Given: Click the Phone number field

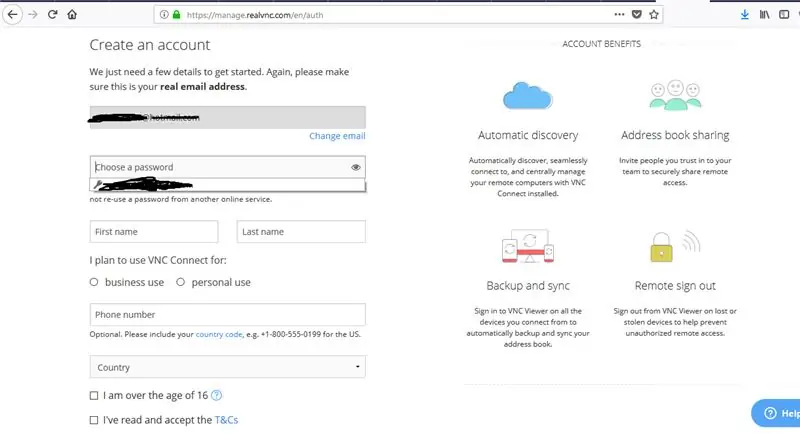Looking at the screenshot, I should [x=228, y=315].
